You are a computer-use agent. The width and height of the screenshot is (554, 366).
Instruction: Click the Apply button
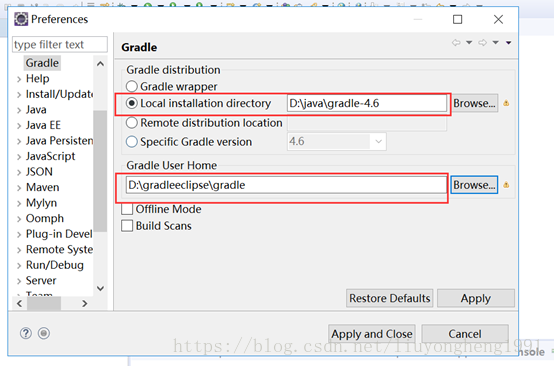[476, 298]
